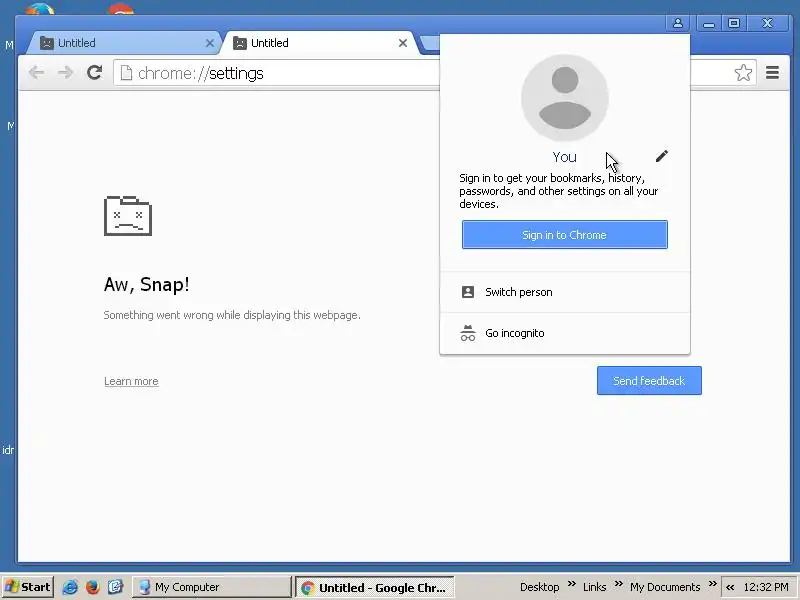Choose Switch person
The width and height of the screenshot is (800, 600).
tap(565, 292)
